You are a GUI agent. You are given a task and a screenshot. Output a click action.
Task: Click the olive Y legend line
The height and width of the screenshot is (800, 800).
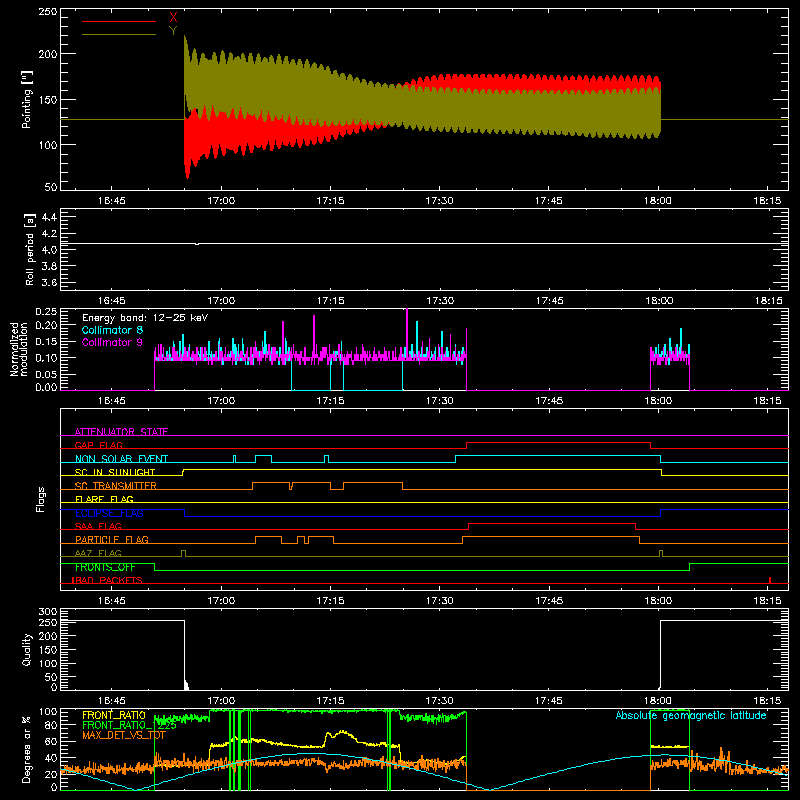[119, 34]
